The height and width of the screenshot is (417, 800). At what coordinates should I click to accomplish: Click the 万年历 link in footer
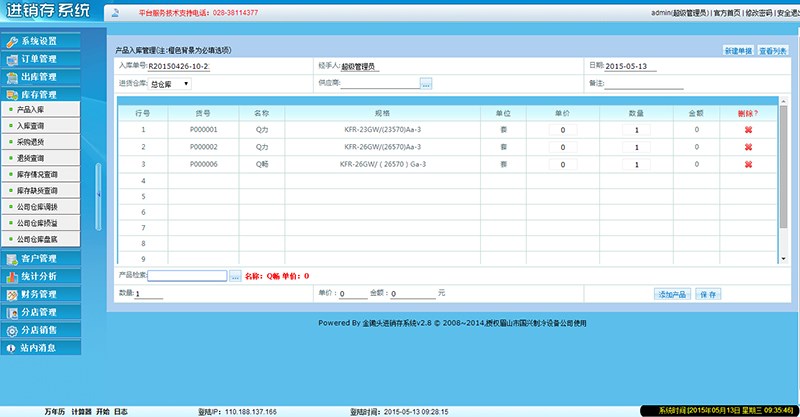click(x=55, y=411)
